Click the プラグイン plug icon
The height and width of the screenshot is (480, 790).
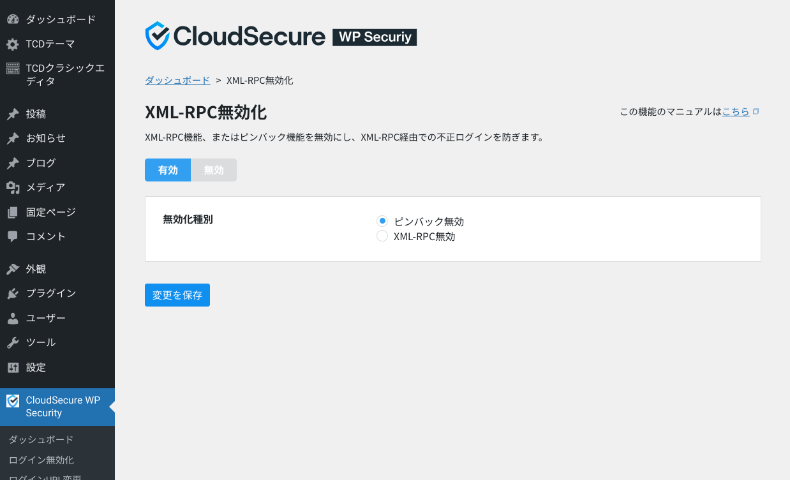coord(13,293)
